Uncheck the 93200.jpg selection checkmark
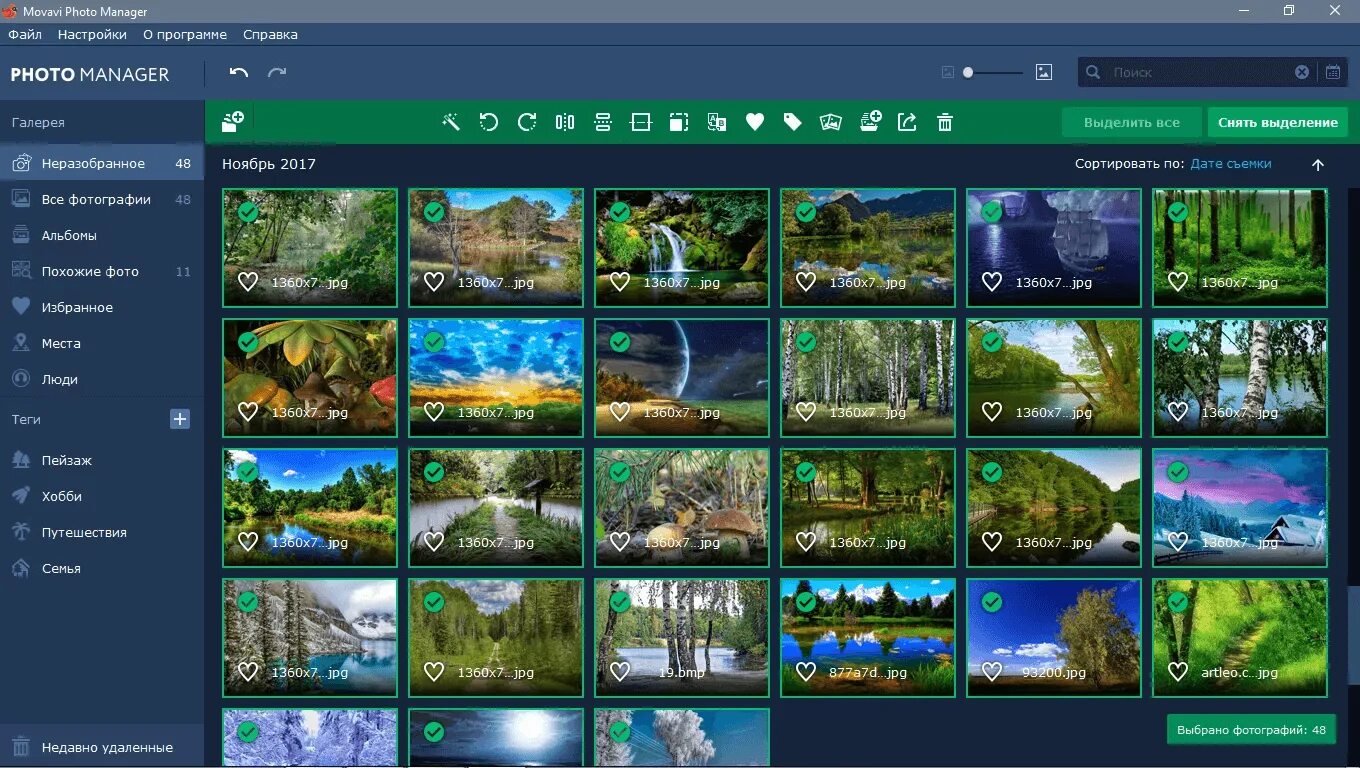 point(992,602)
